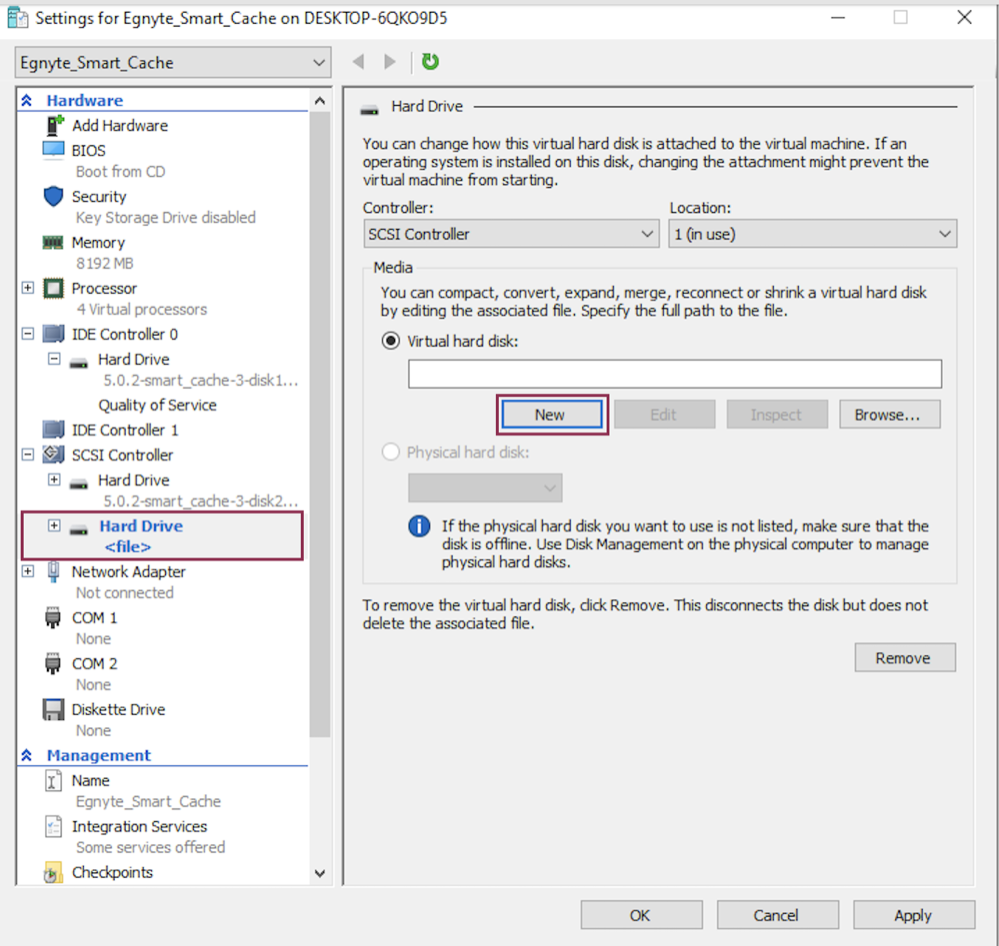The image size is (999, 946).
Task: Select Memory 8192 MB entry
Action: [x=98, y=253]
